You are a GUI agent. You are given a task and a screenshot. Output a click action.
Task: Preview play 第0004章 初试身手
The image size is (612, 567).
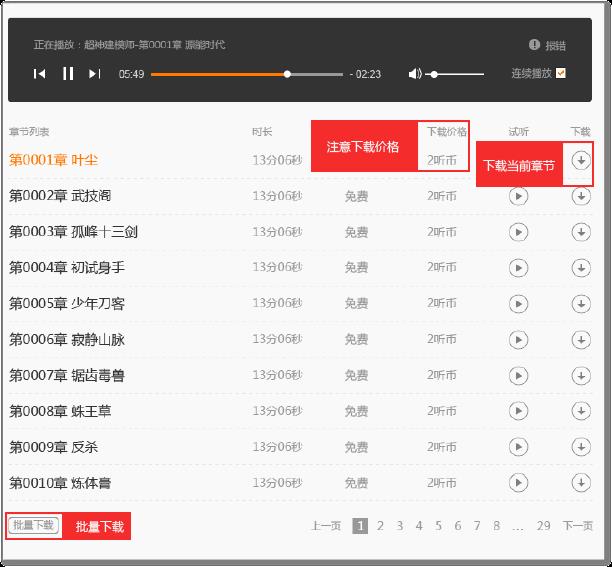tap(518, 268)
